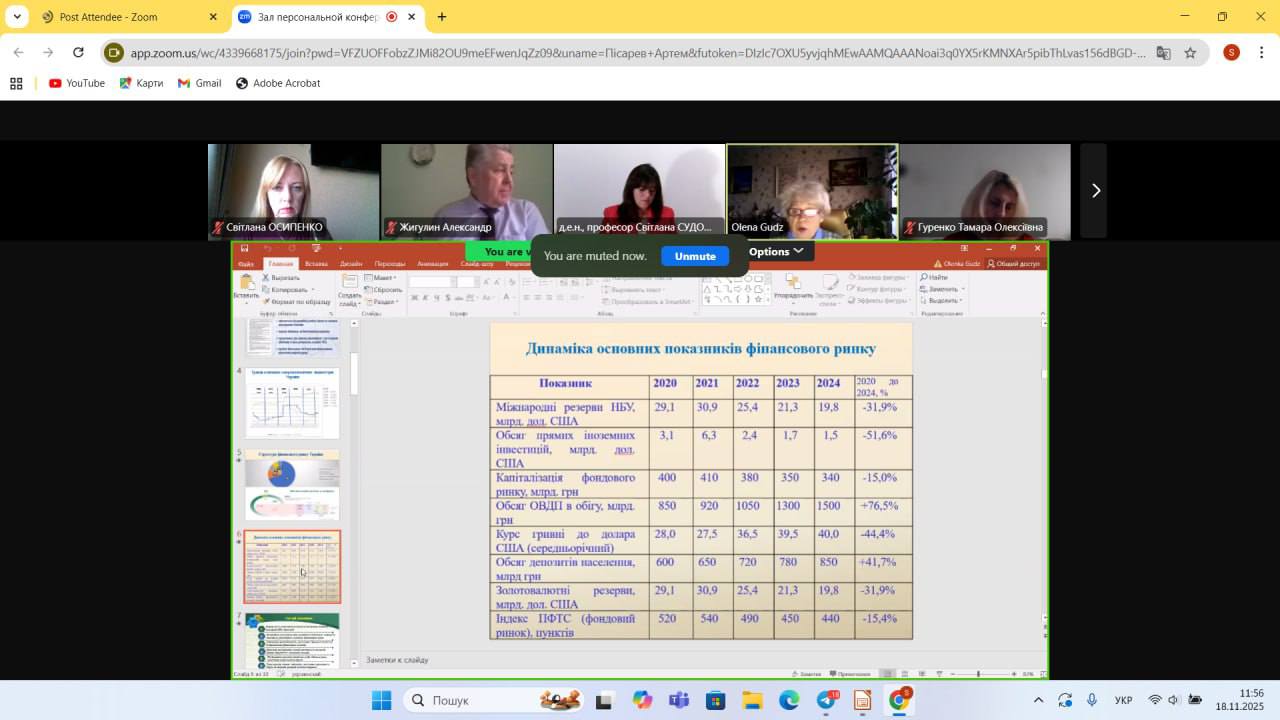Bookmark this page with the star icon

pos(1190,53)
